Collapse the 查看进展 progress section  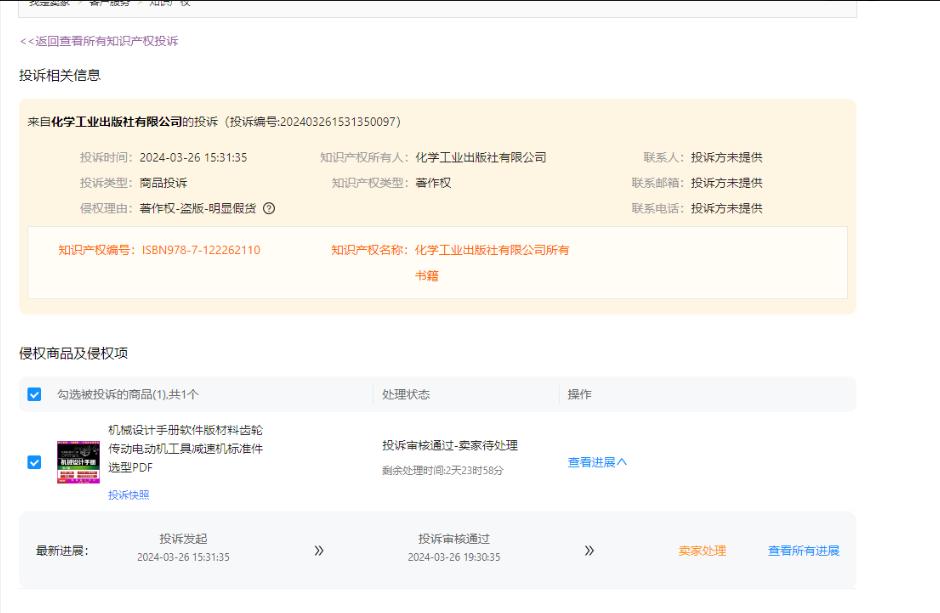[597, 462]
